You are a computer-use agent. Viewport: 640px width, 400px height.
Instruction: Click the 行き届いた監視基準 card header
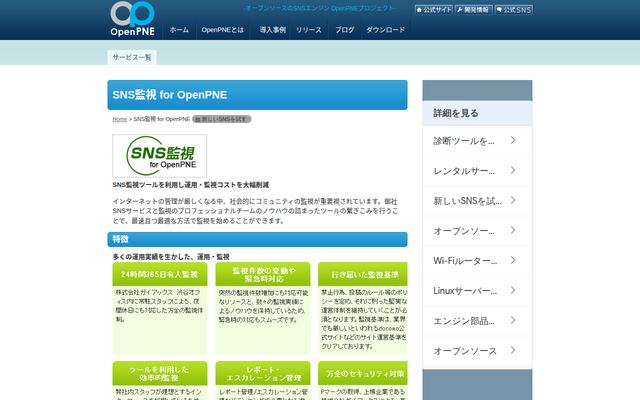(363, 274)
